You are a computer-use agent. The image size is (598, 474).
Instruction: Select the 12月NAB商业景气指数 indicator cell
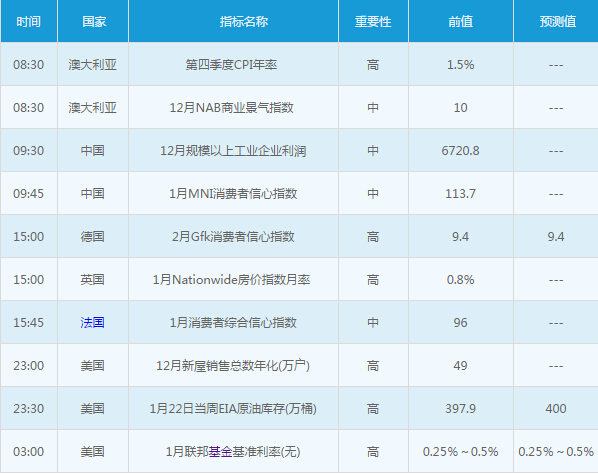233,108
